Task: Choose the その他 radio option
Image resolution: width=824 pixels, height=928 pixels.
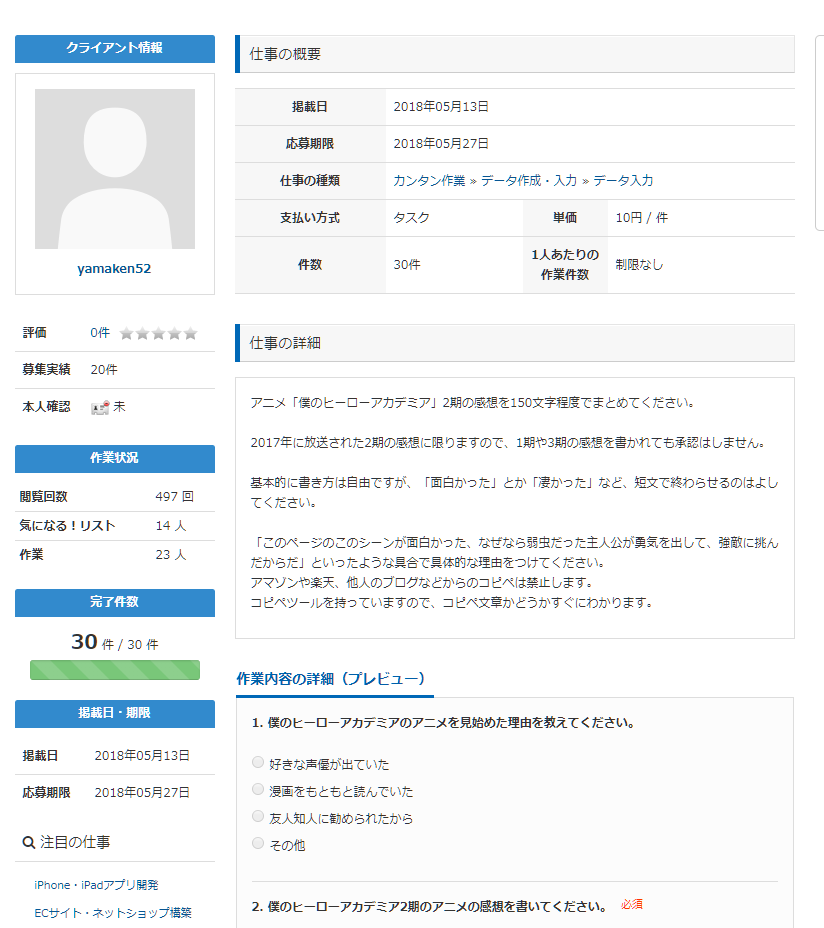Action: pyautogui.click(x=258, y=844)
